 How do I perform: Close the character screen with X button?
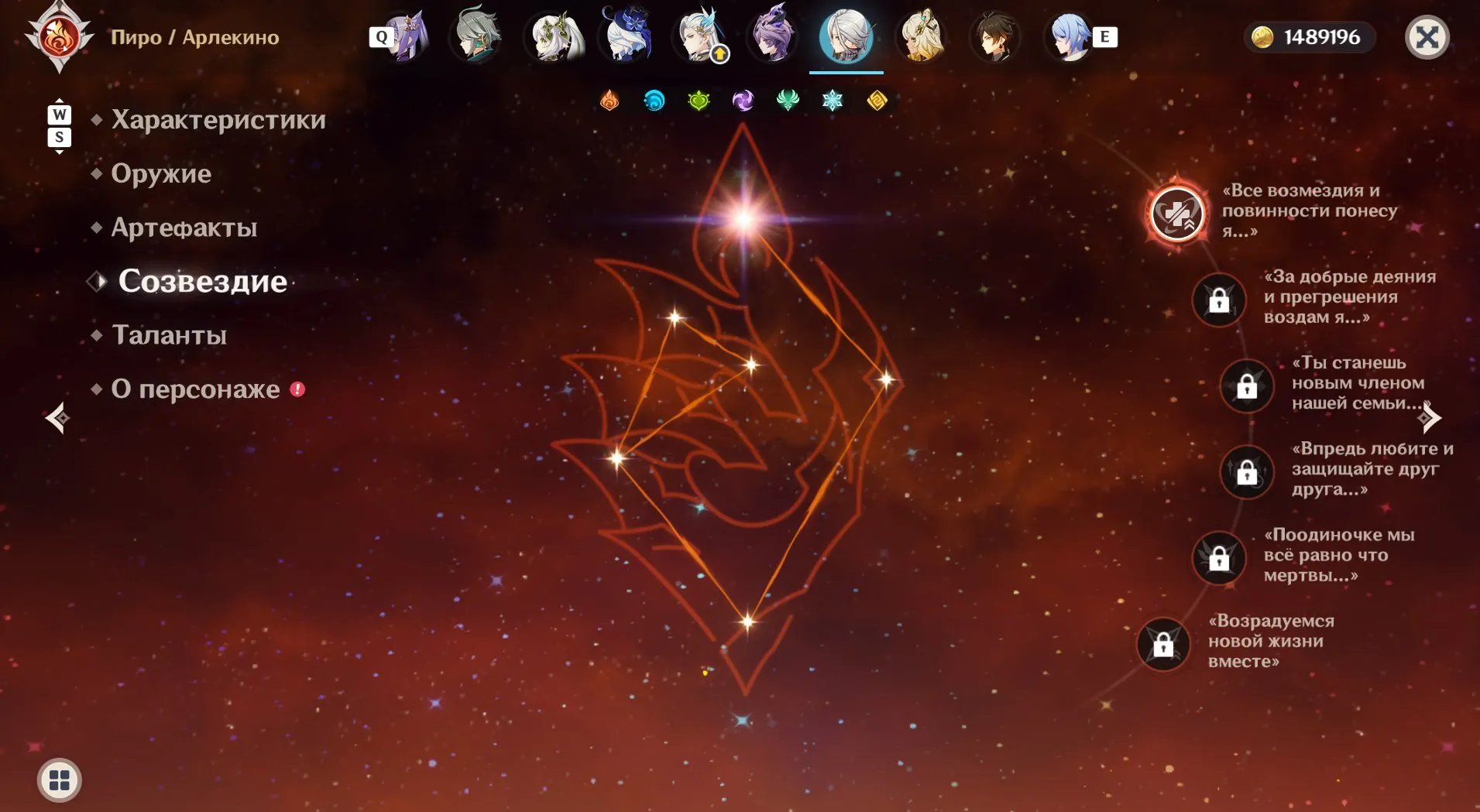[1427, 37]
